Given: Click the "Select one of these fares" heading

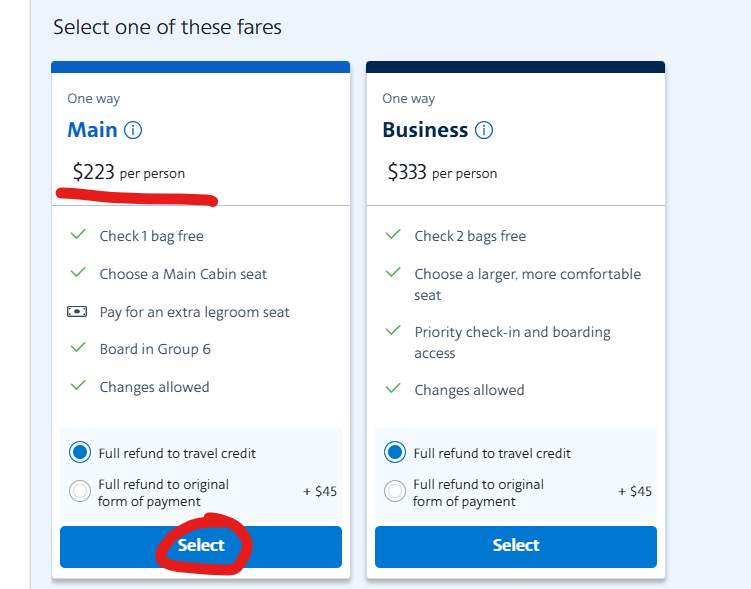Looking at the screenshot, I should 167,27.
